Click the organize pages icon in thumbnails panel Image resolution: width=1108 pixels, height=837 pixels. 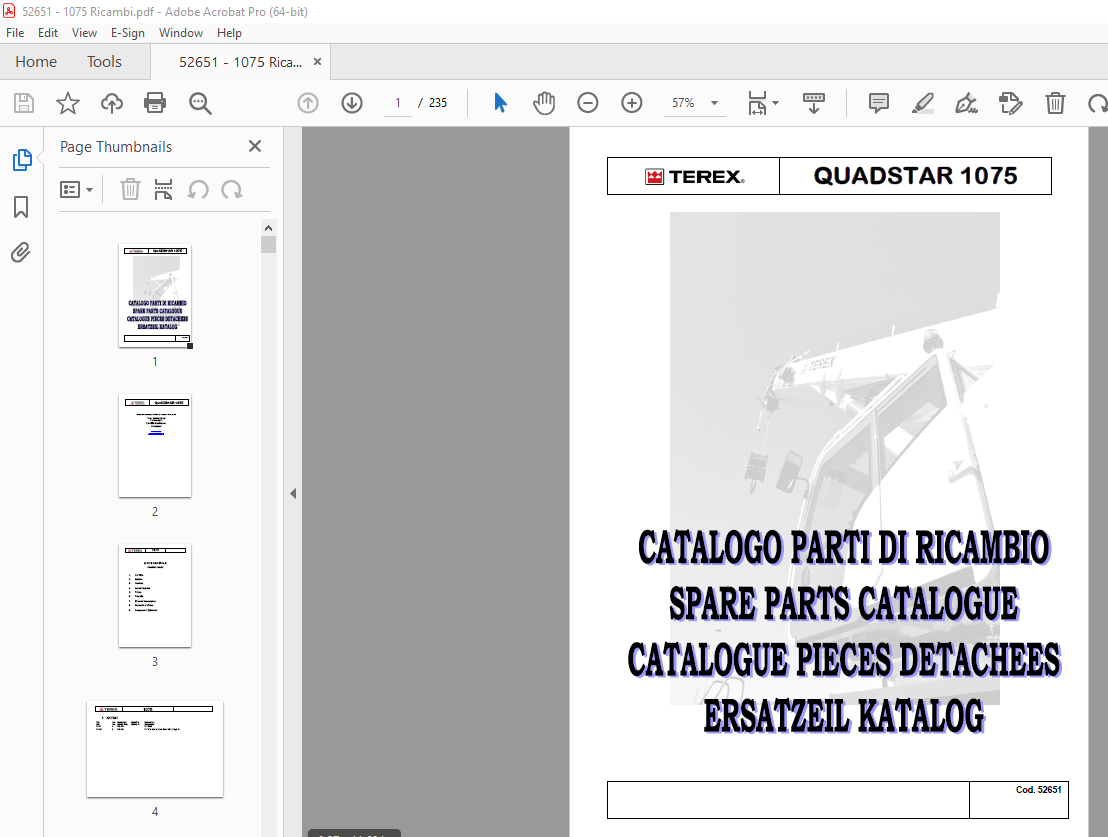coord(163,189)
